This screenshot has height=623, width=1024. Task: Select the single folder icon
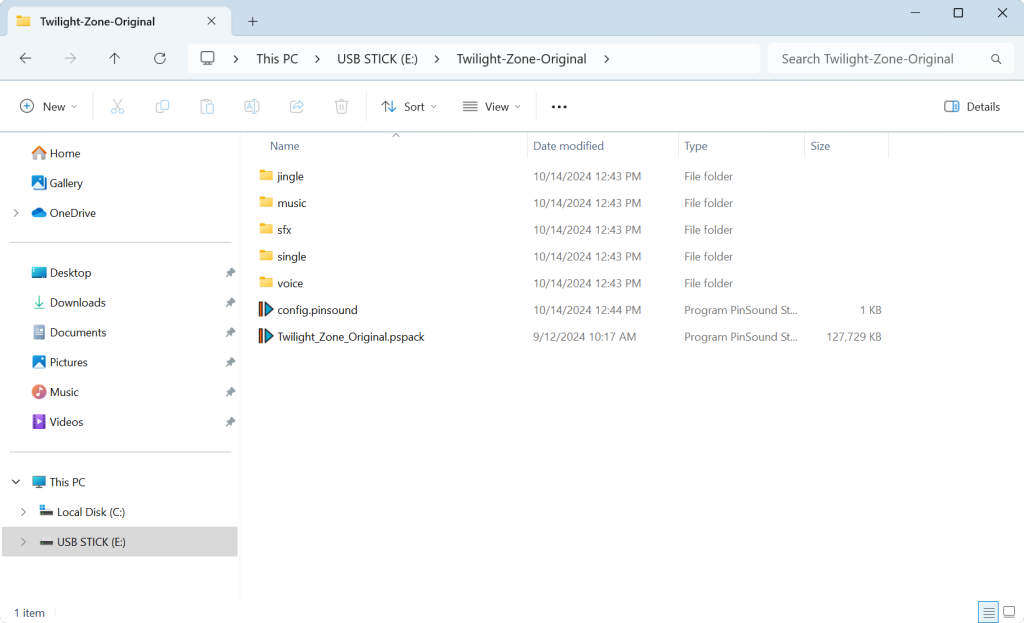tap(266, 256)
